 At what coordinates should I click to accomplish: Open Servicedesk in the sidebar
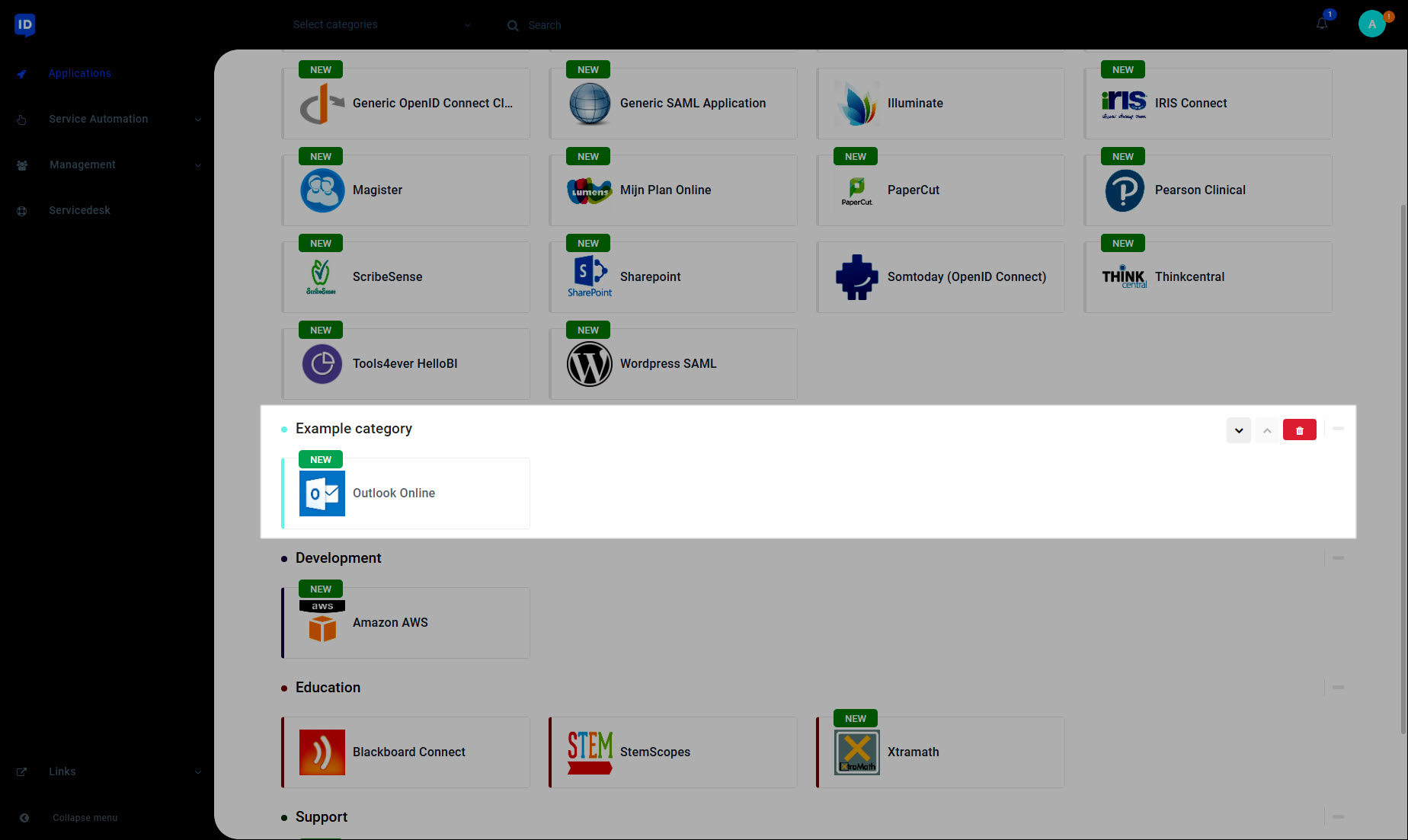point(80,211)
